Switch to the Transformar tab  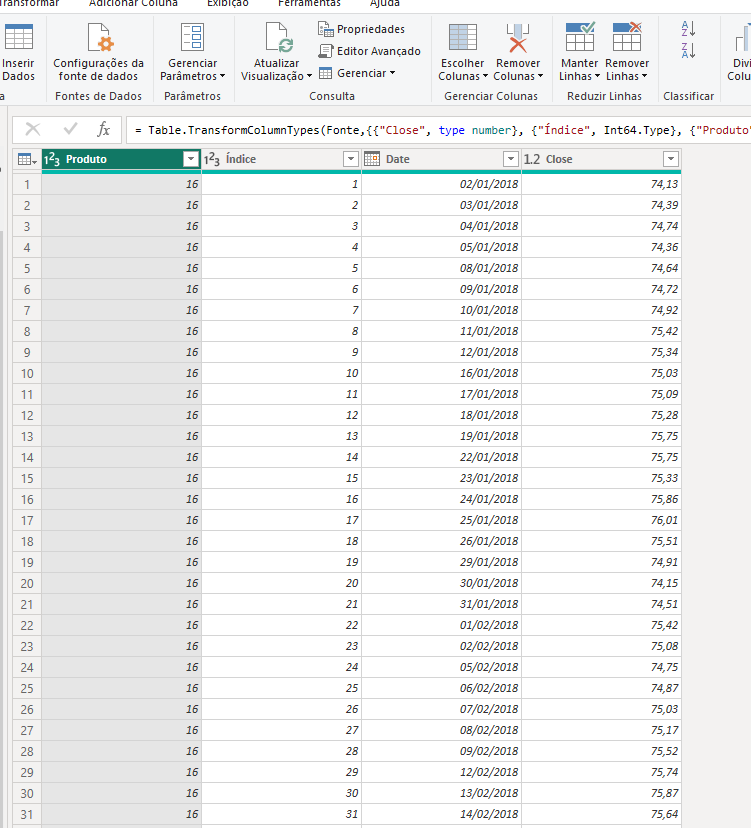29,3
